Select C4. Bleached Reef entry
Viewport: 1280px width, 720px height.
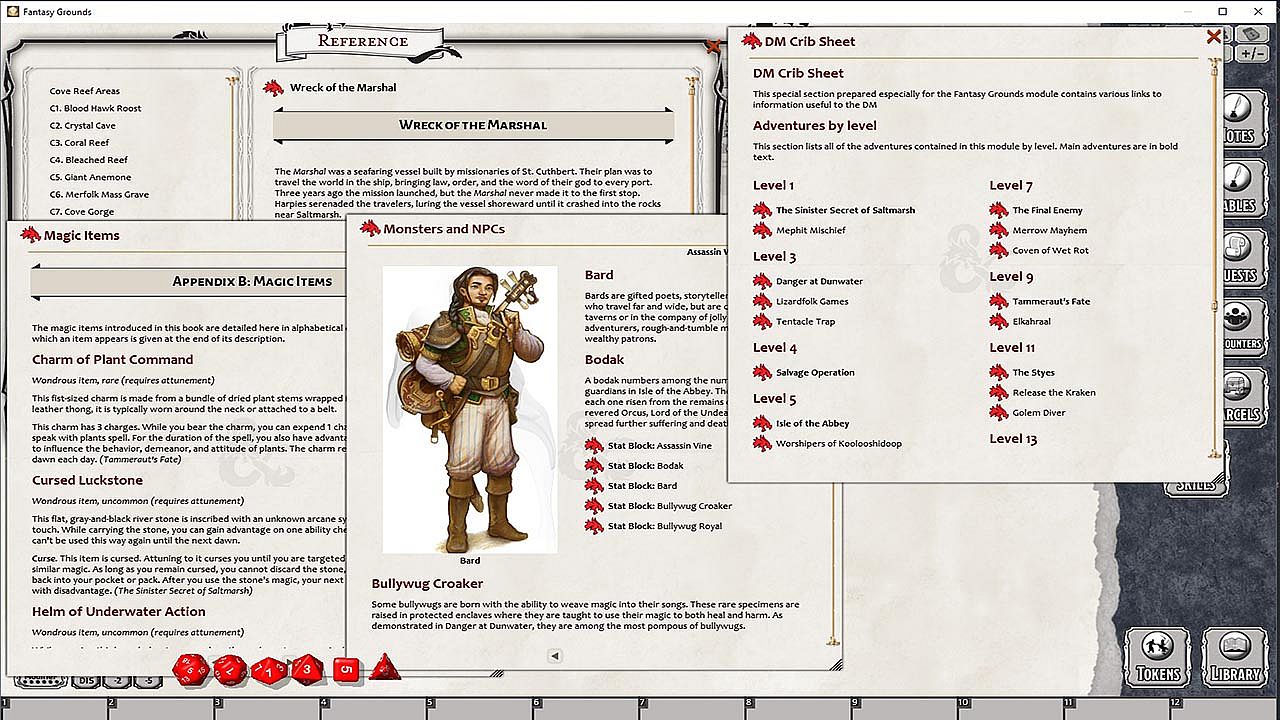[89, 160]
